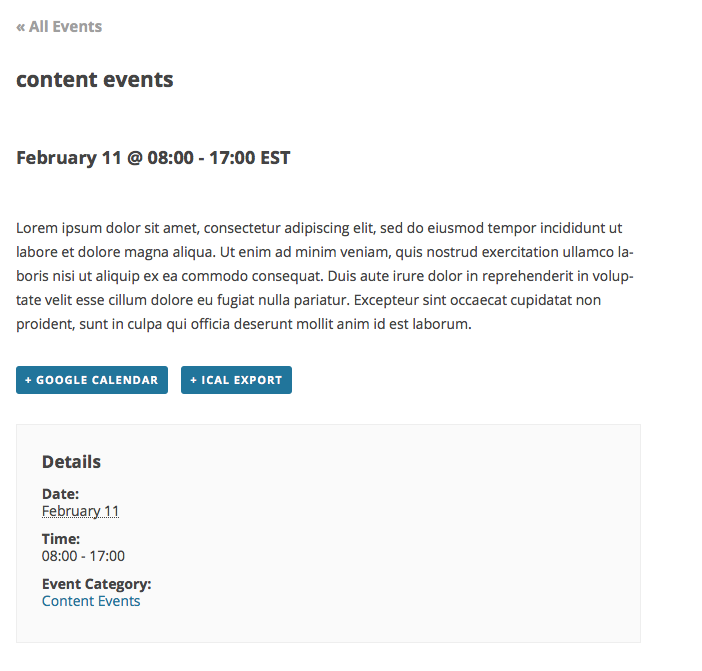
Task: Add event to Google Calendar
Action: coord(92,380)
